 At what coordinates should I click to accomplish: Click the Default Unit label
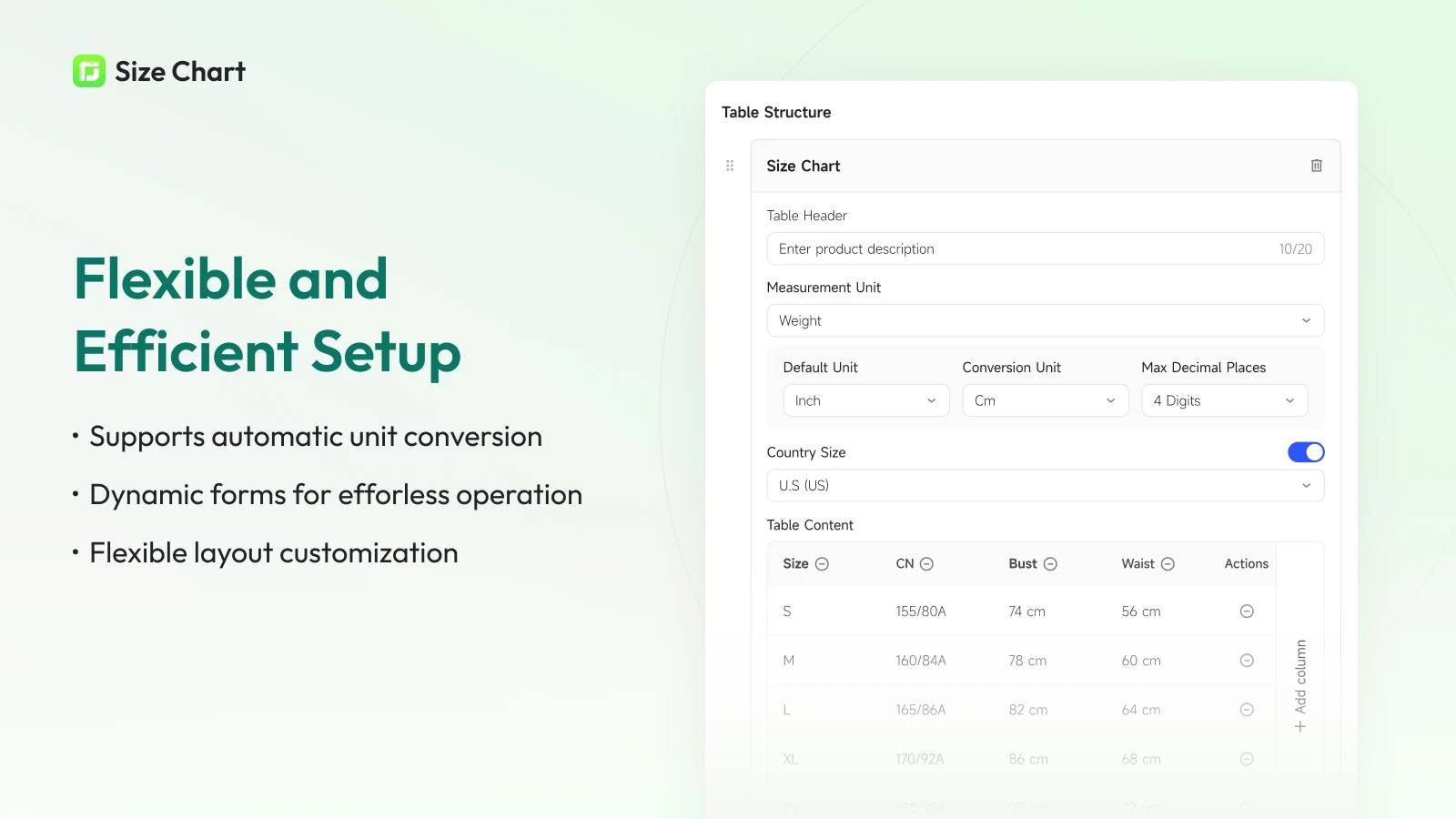point(820,368)
